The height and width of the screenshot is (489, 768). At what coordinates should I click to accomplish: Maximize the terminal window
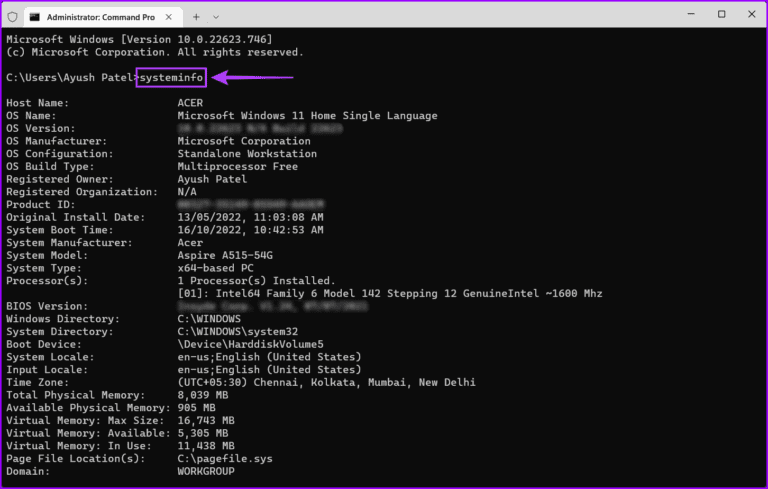[721, 14]
